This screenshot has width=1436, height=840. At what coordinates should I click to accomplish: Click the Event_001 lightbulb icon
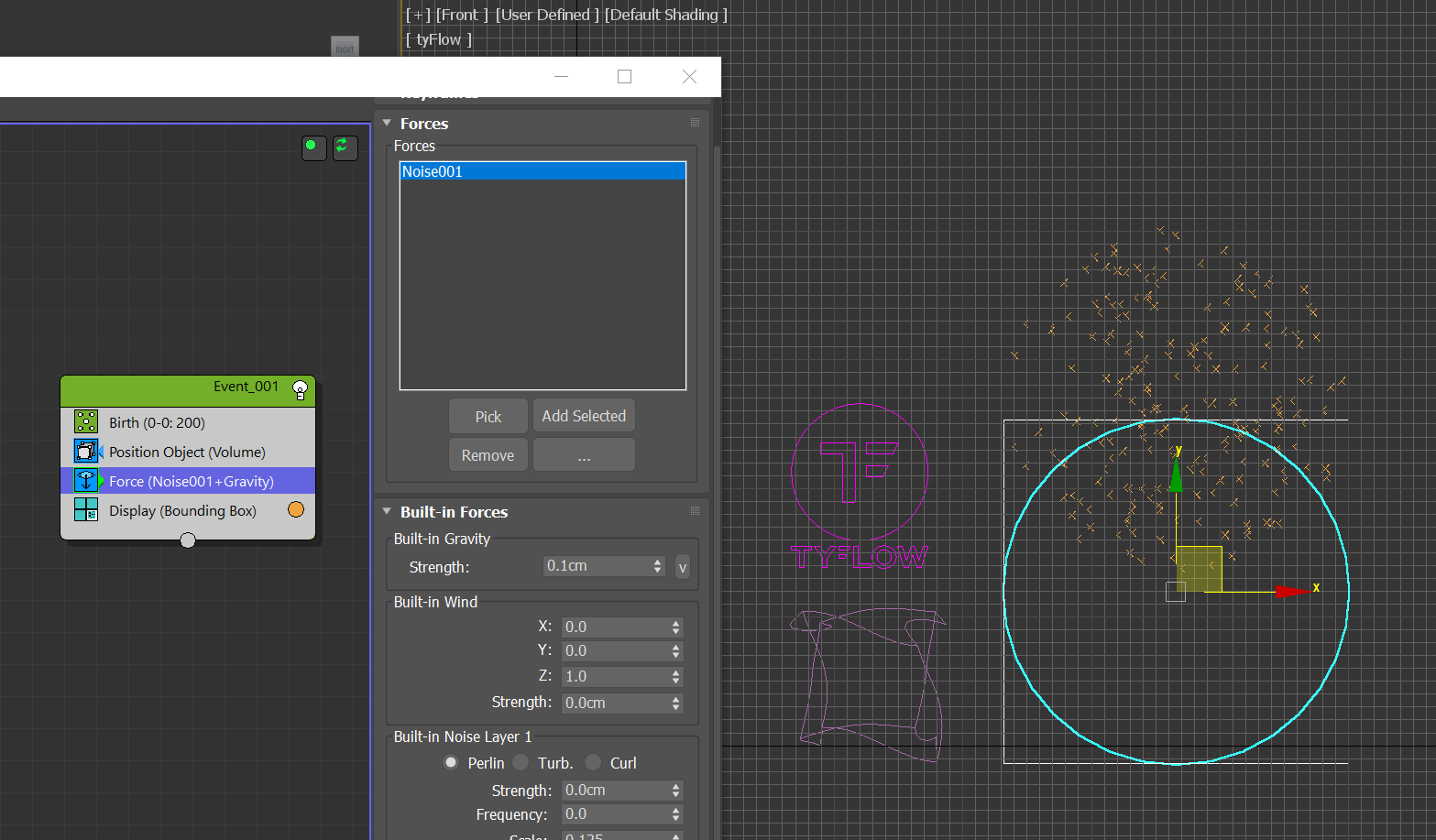pyautogui.click(x=300, y=389)
